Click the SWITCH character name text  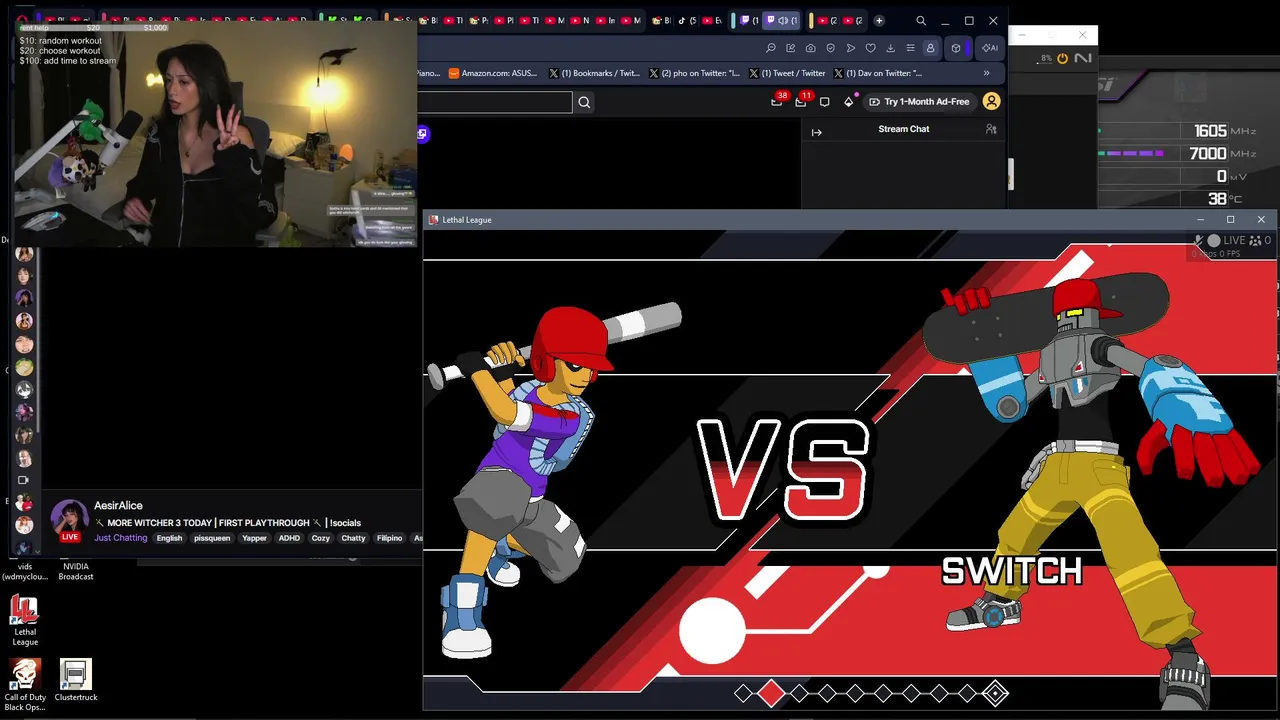tap(1012, 571)
